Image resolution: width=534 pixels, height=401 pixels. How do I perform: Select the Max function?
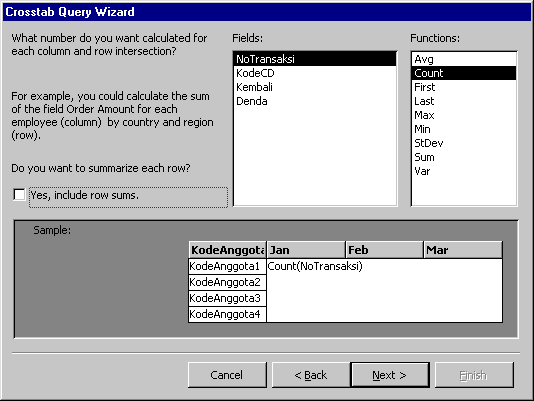tap(464, 115)
